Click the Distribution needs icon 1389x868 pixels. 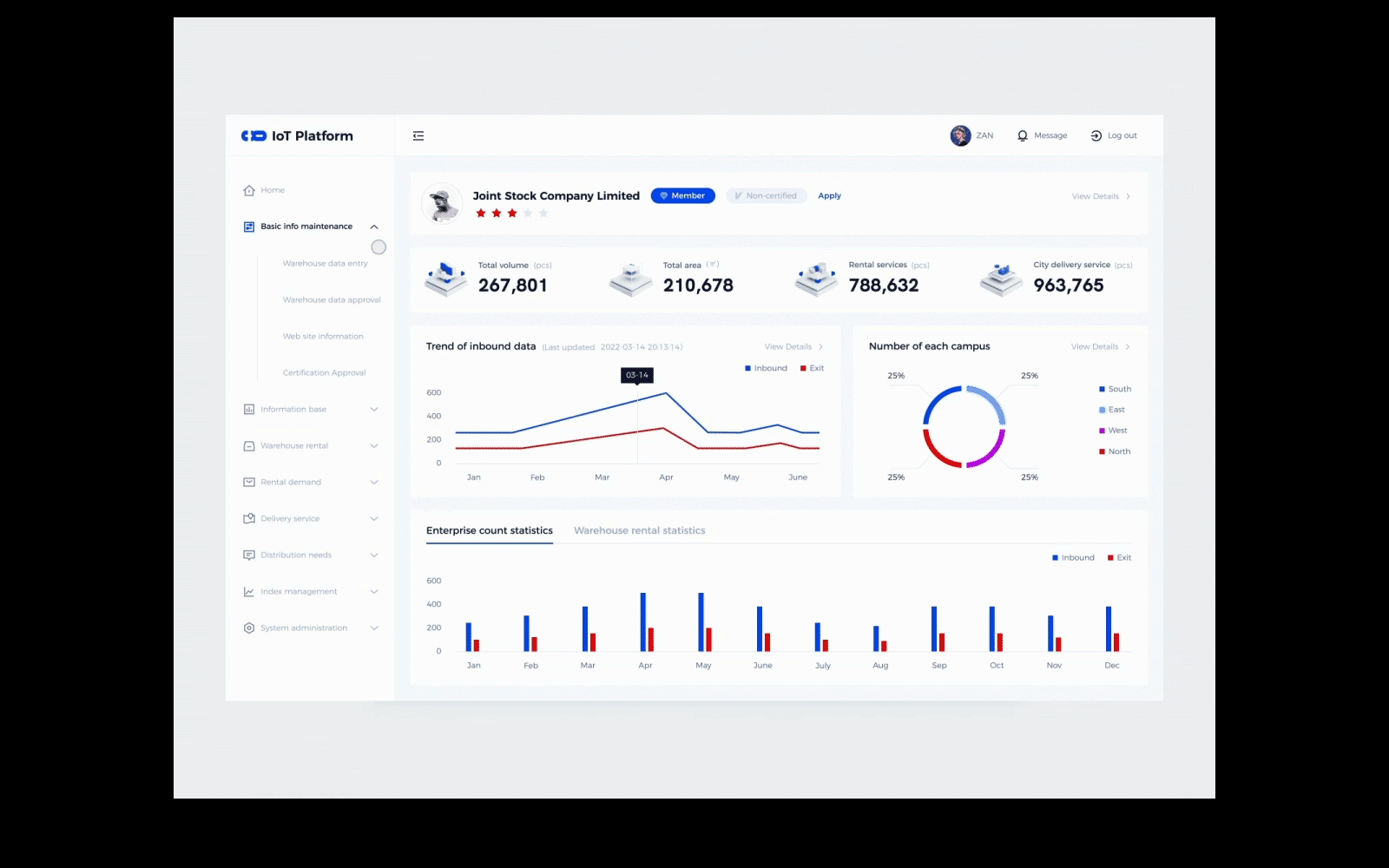click(249, 555)
